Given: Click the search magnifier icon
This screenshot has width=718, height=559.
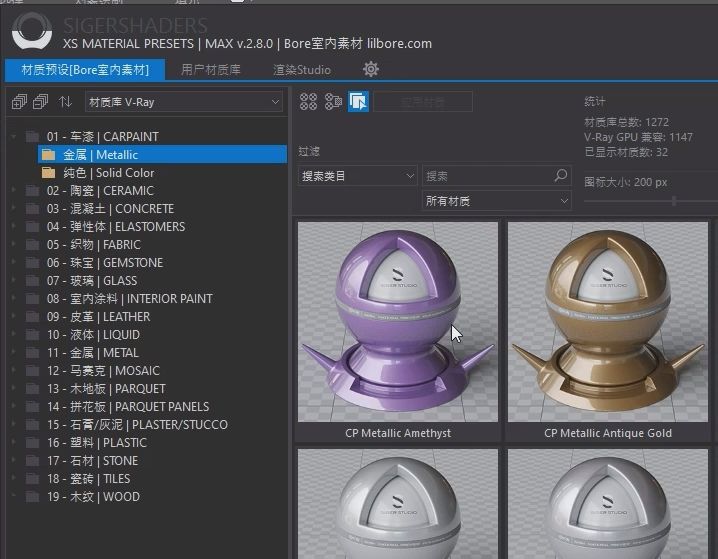Looking at the screenshot, I should (561, 176).
